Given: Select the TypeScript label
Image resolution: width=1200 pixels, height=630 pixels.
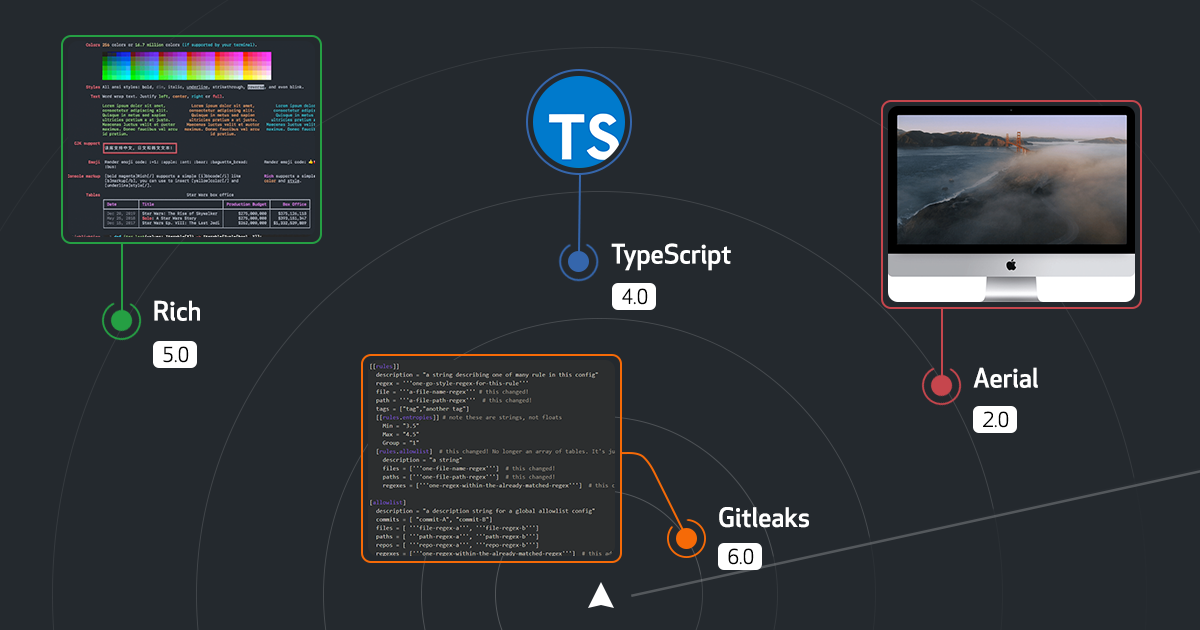Looking at the screenshot, I should (x=671, y=255).
